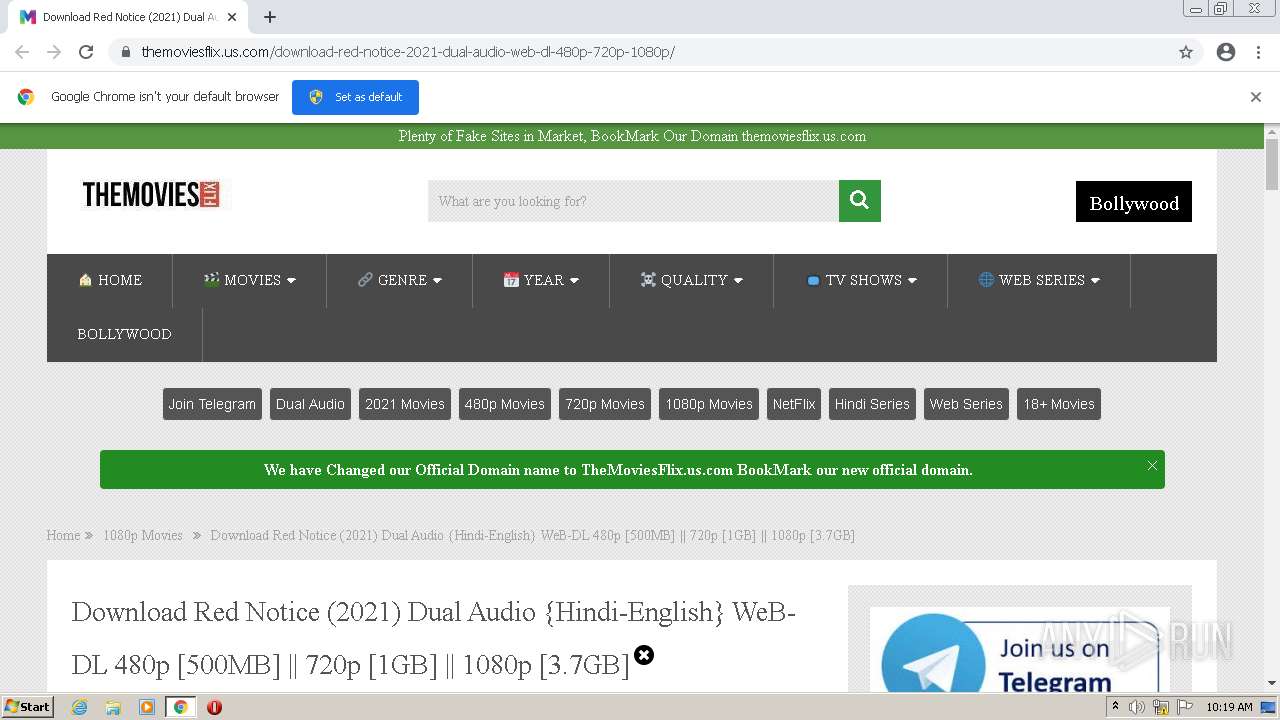
Task: Expand the WEB SERIES dropdown menu
Action: click(x=1039, y=280)
